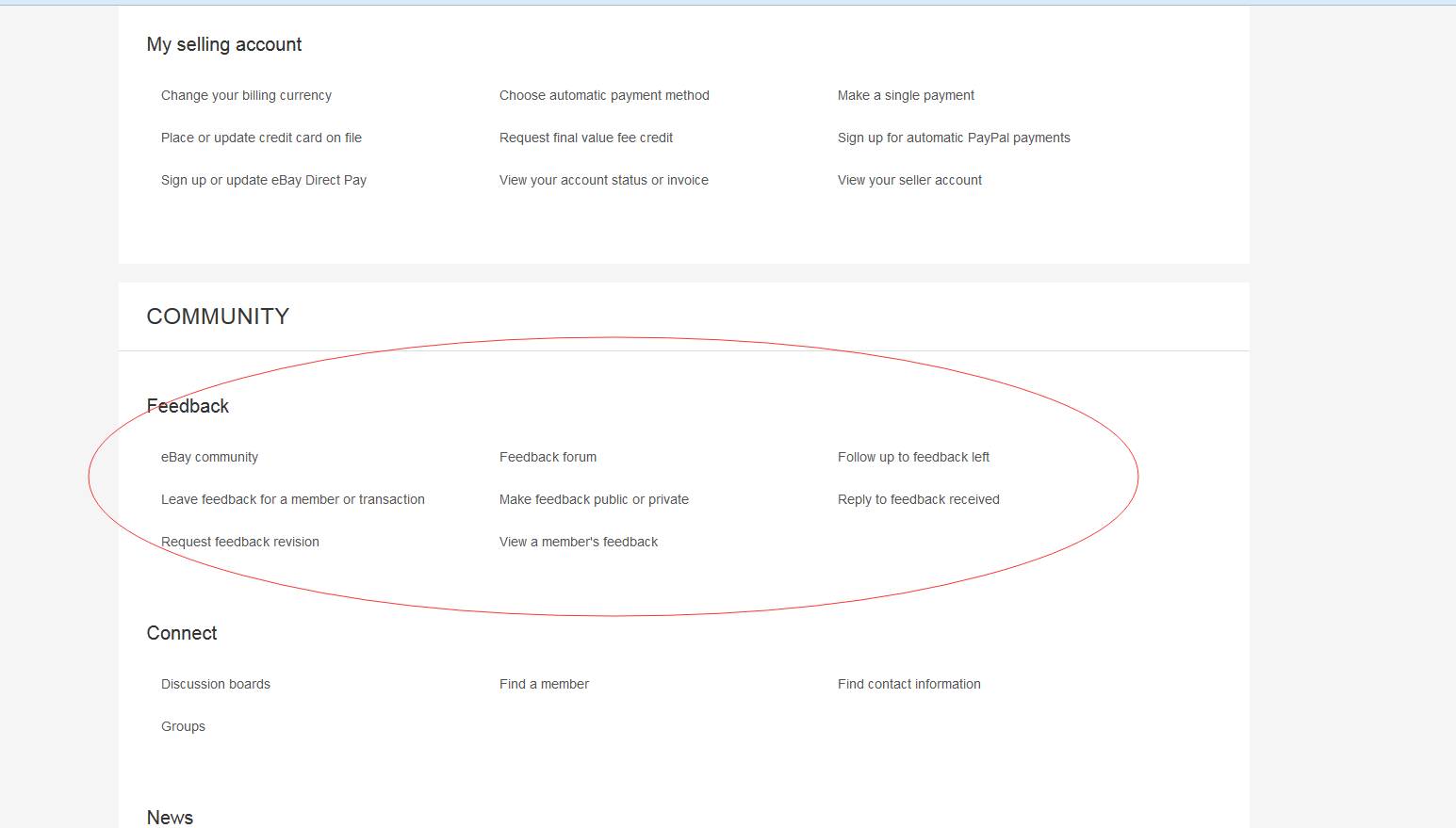Open View a member's feedback
1456x828 pixels.
(x=579, y=542)
